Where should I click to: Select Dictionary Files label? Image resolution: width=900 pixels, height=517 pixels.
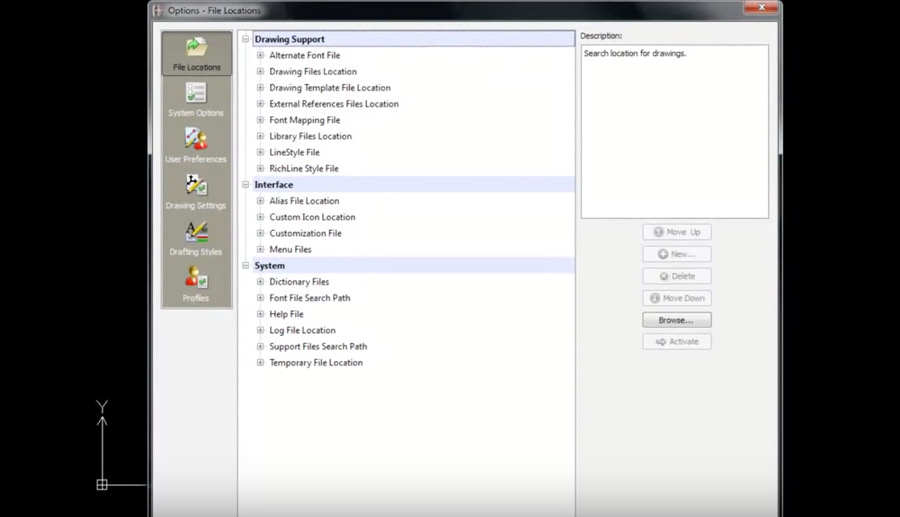[299, 282]
